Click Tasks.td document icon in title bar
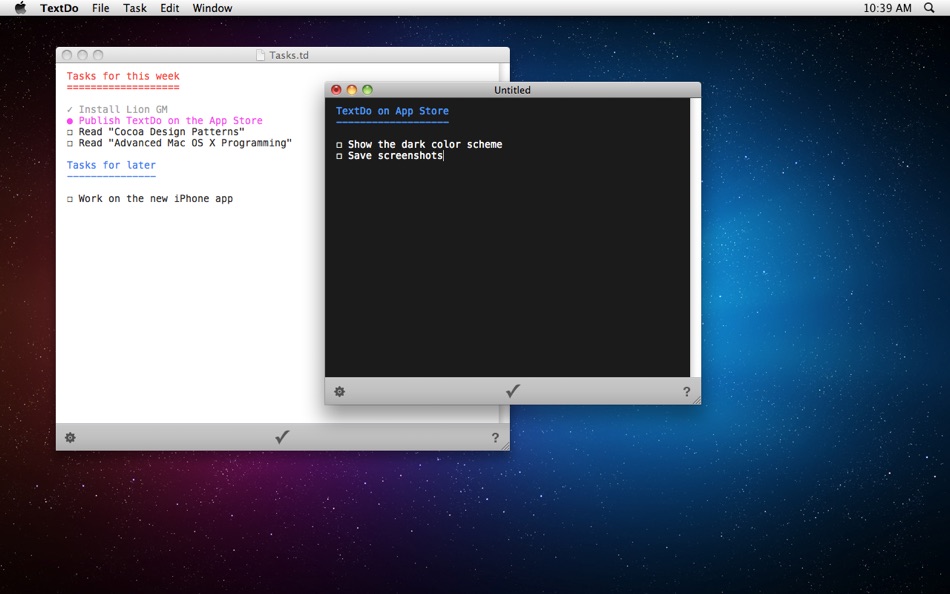 pos(261,55)
